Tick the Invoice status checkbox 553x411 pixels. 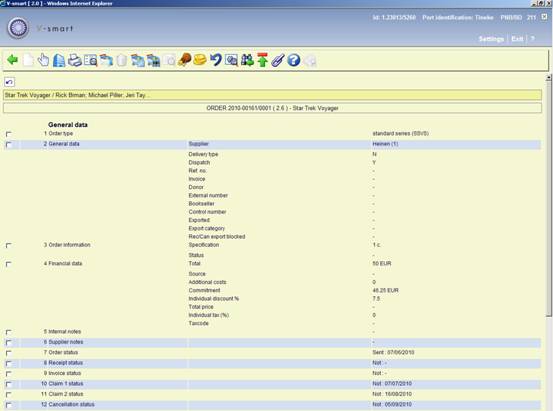[x=8, y=374]
